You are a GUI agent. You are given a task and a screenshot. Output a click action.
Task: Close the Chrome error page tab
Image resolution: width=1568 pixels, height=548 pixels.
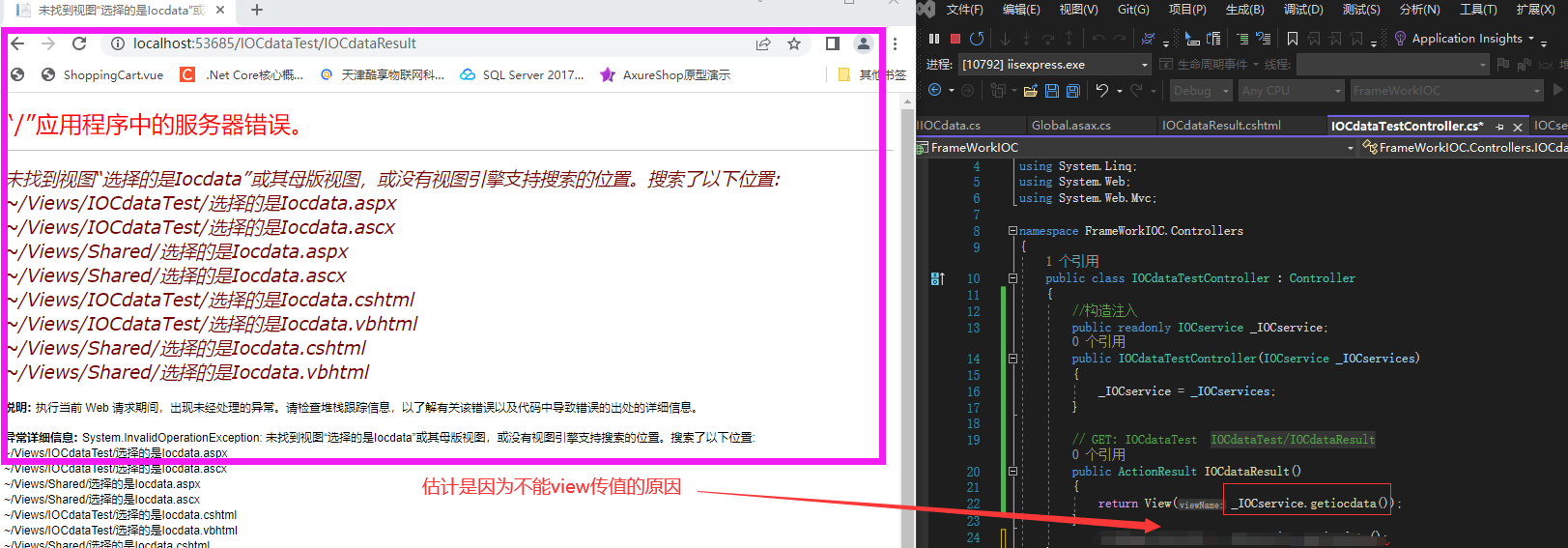pos(220,10)
